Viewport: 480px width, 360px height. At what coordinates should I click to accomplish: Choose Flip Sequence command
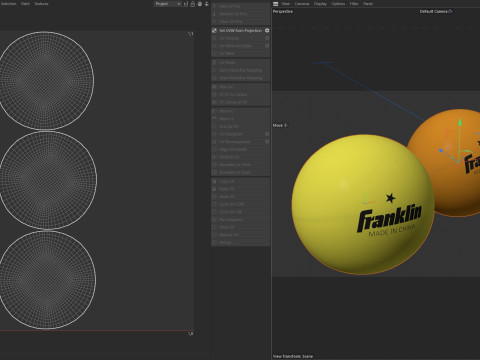click(x=241, y=220)
